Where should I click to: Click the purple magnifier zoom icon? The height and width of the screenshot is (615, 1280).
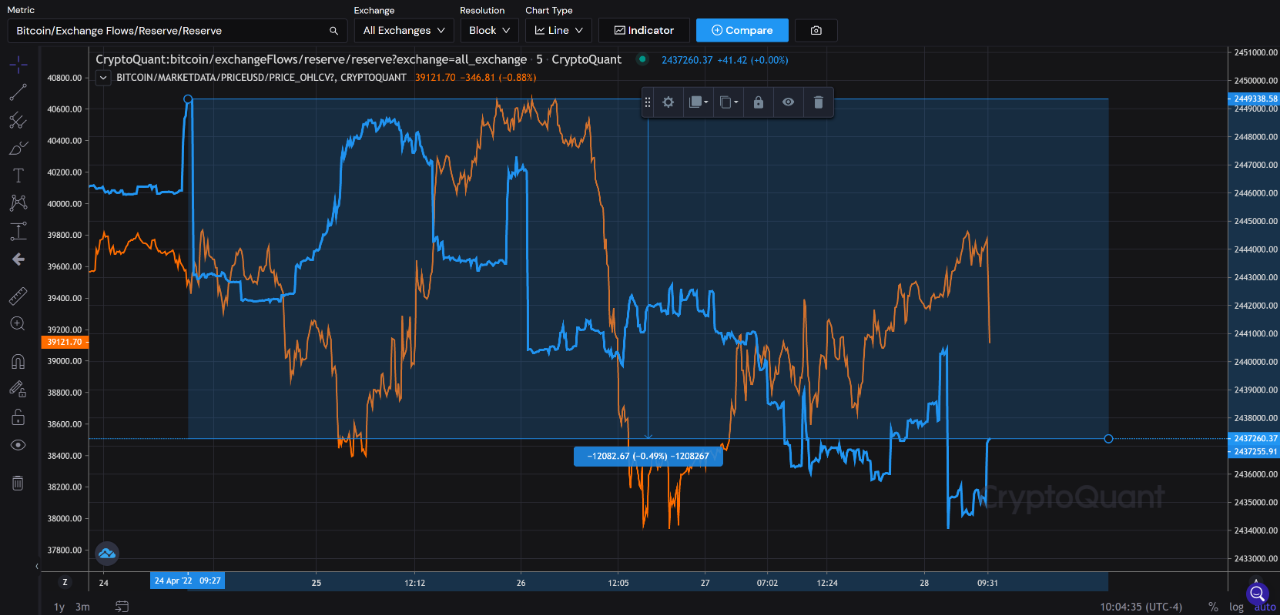(x=1257, y=594)
